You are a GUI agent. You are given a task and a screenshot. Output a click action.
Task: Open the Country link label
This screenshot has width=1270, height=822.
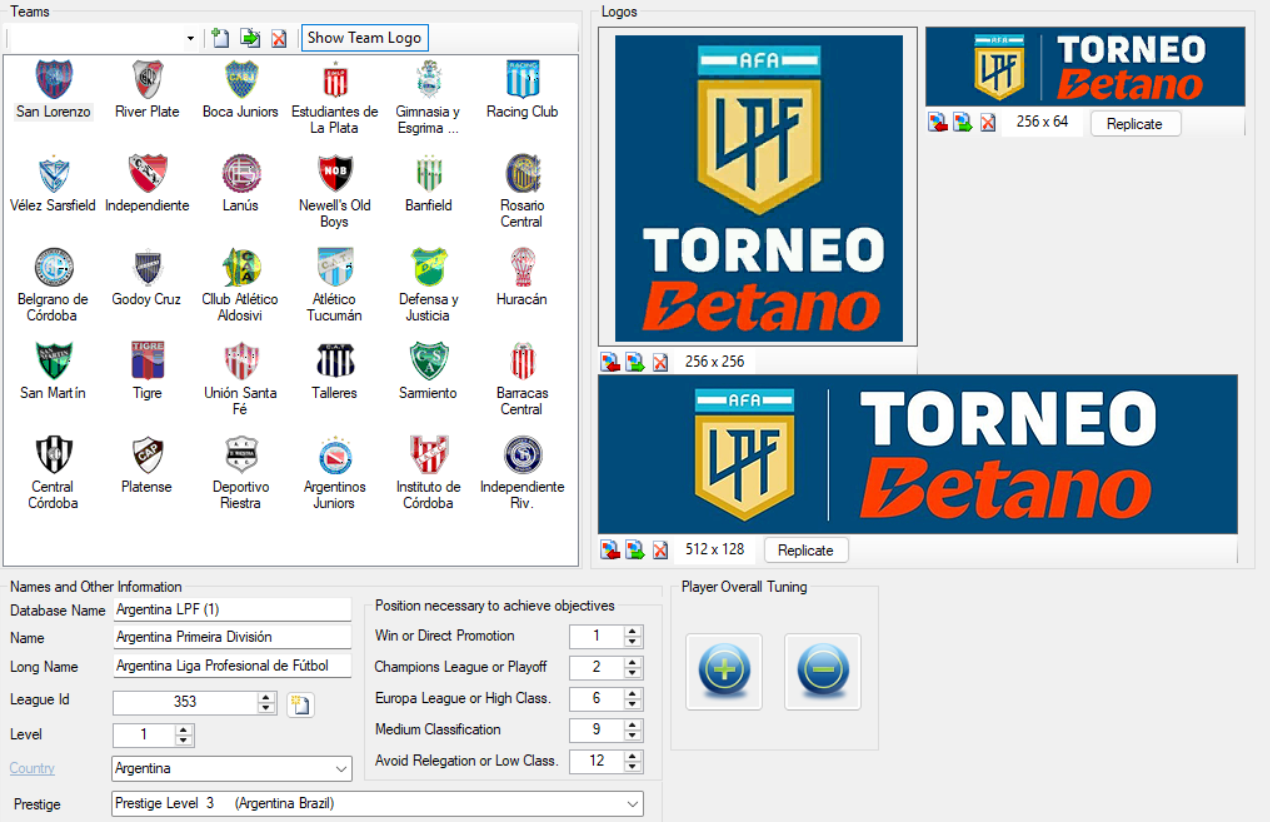click(x=32, y=768)
